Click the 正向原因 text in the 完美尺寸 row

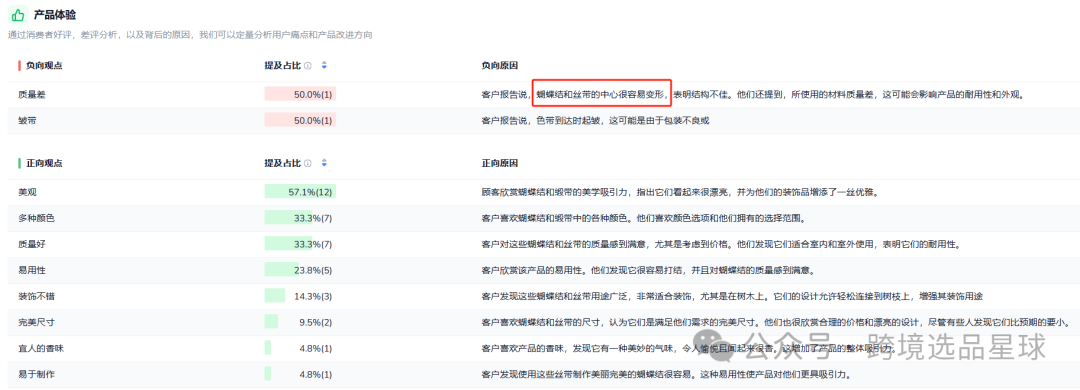pyautogui.click(x=776, y=322)
